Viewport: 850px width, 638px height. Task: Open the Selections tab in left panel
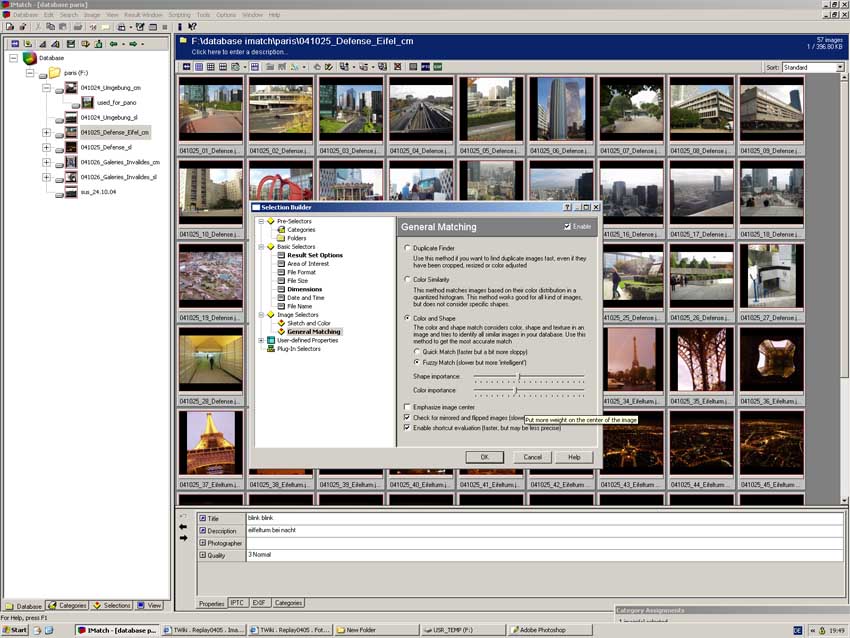pyautogui.click(x=112, y=605)
